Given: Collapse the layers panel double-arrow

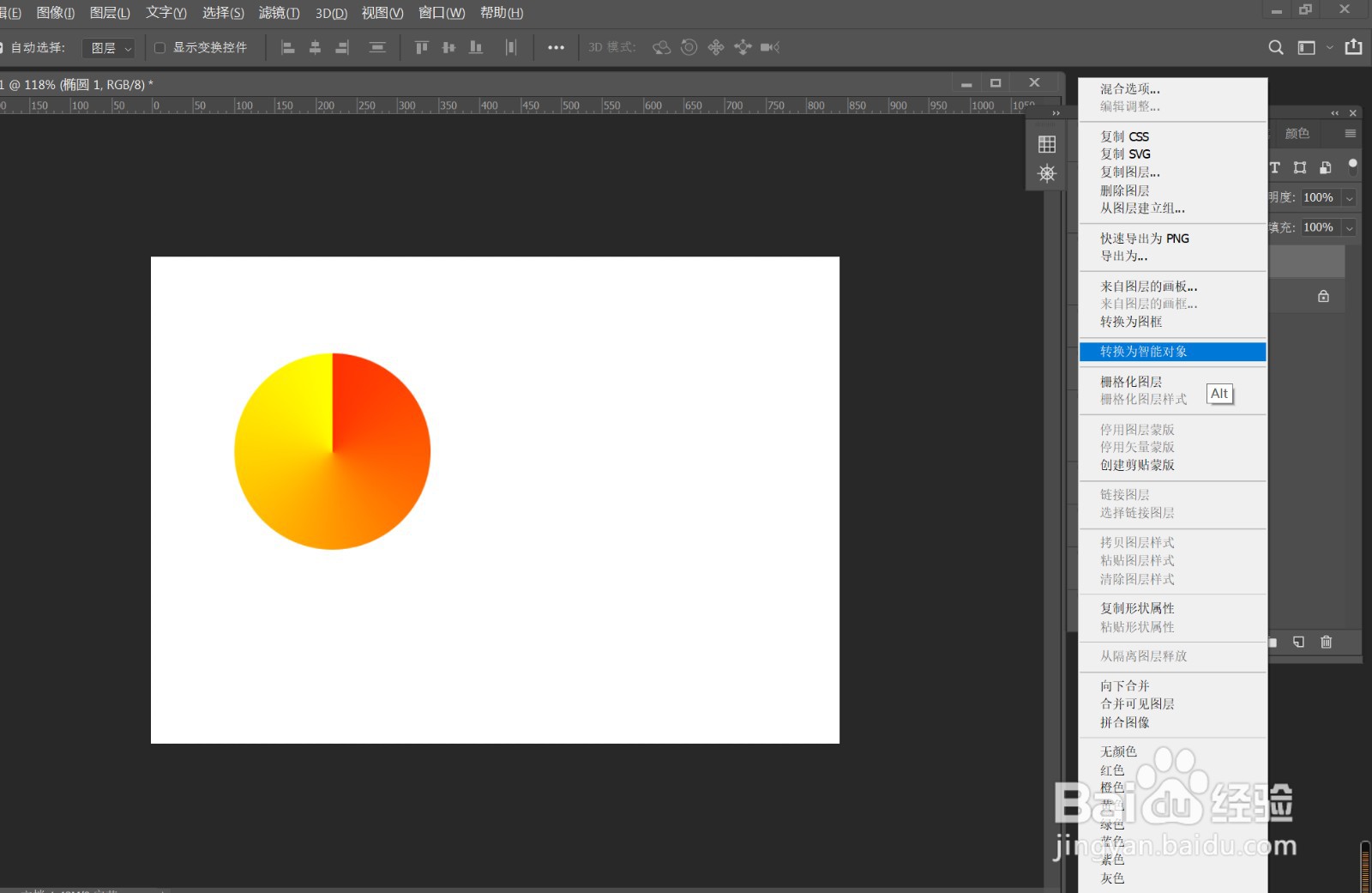Looking at the screenshot, I should pos(1334,113).
